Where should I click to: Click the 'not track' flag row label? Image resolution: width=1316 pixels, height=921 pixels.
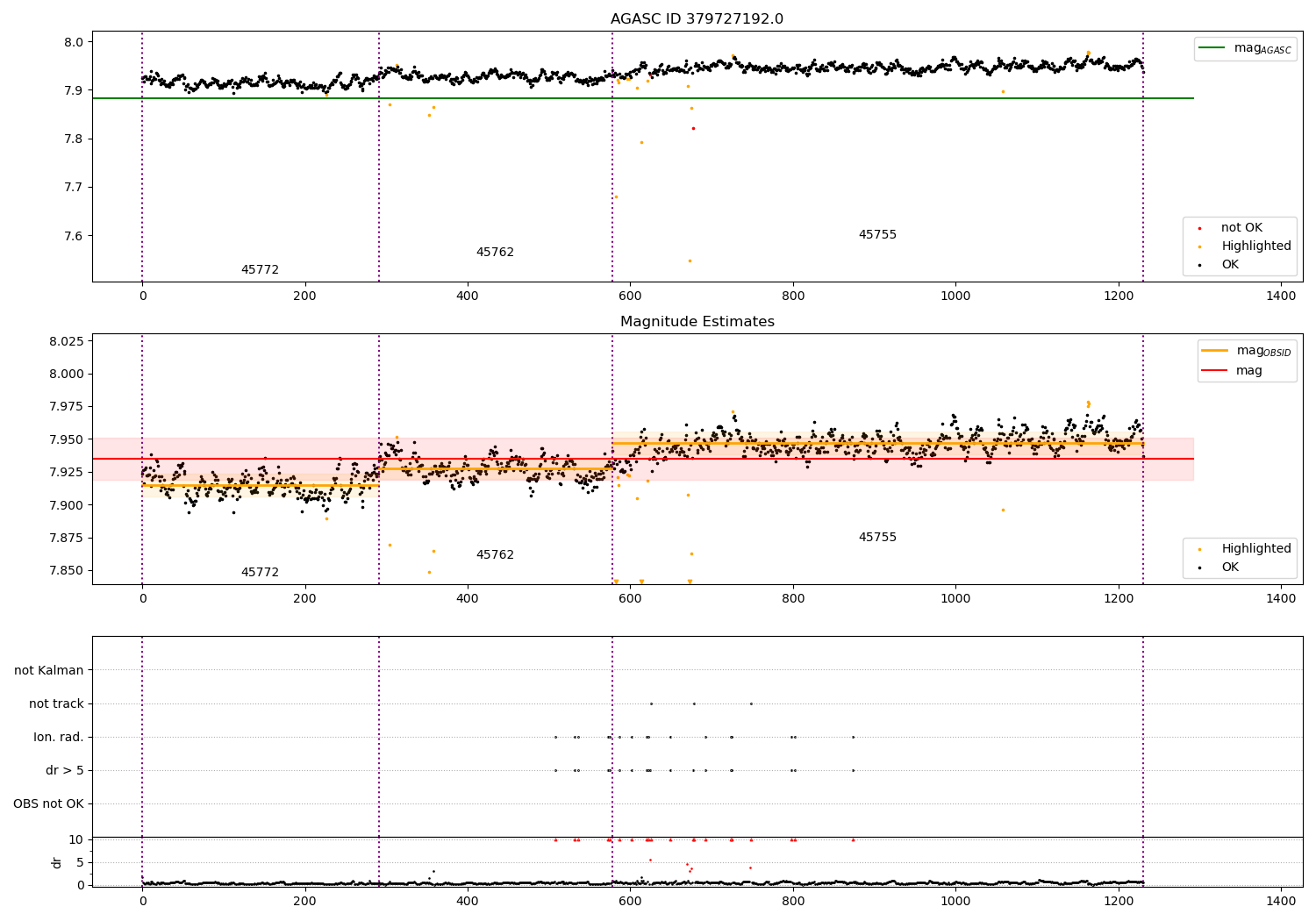56,703
